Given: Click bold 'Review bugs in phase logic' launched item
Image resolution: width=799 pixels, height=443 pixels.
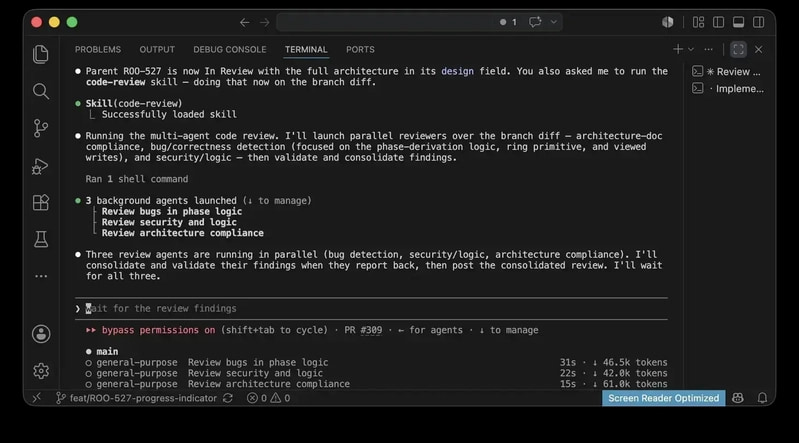Looking at the screenshot, I should click(x=172, y=212).
